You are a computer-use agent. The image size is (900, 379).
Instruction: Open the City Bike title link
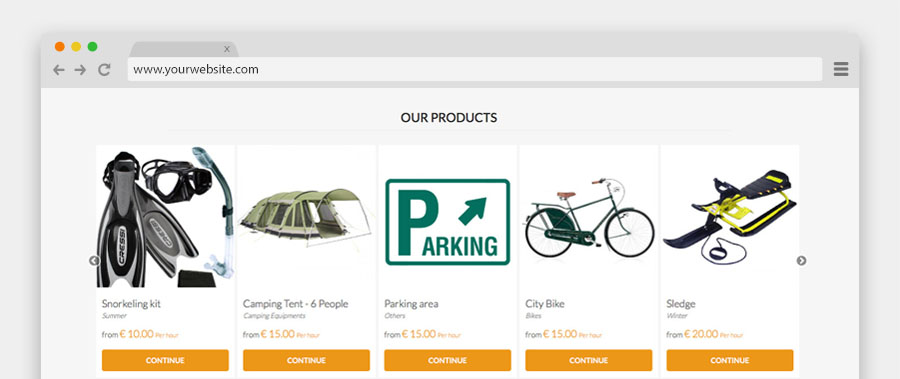pyautogui.click(x=545, y=304)
